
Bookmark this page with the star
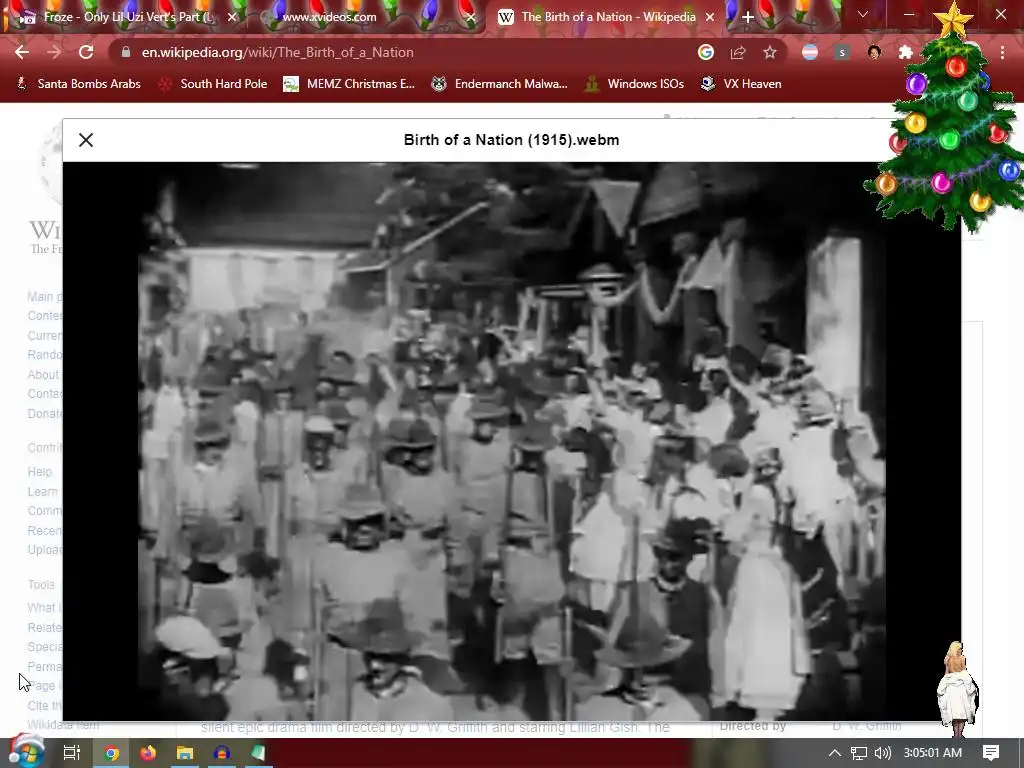[x=770, y=52]
